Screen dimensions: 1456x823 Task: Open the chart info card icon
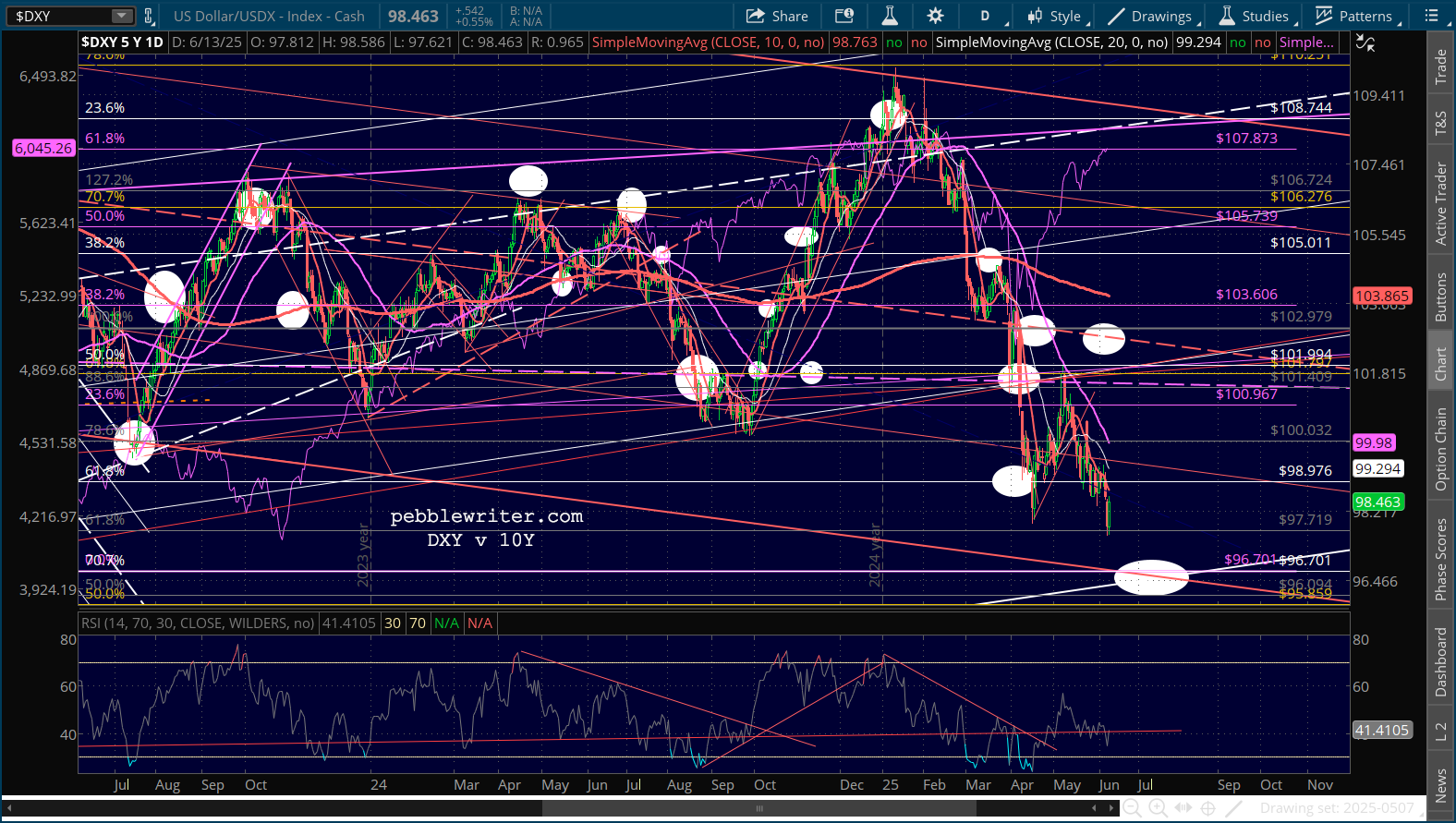pos(844,16)
